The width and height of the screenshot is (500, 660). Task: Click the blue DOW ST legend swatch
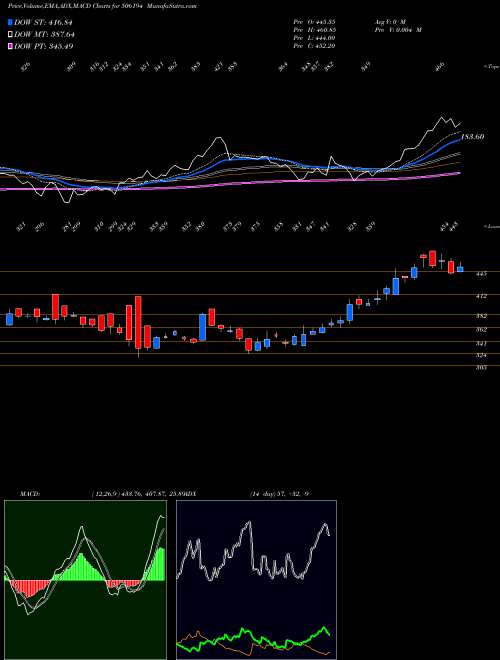coord(11,22)
